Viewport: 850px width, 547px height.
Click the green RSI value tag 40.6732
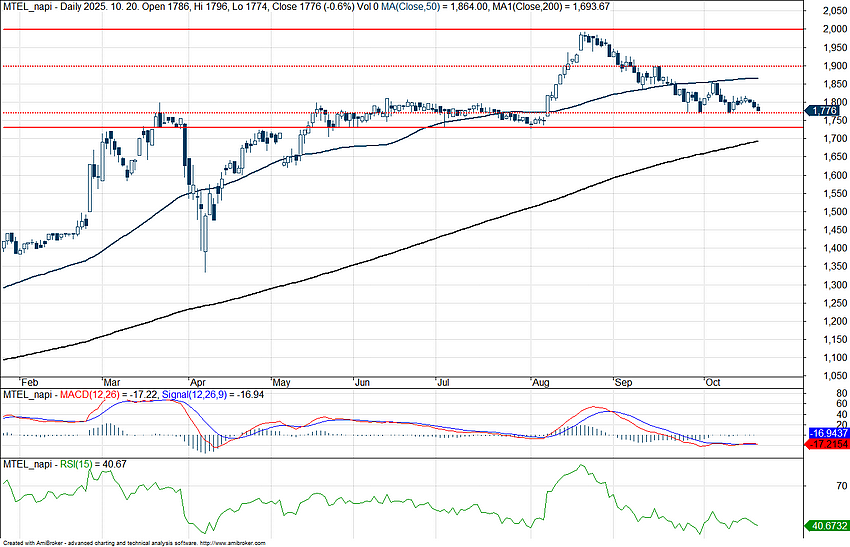point(827,525)
